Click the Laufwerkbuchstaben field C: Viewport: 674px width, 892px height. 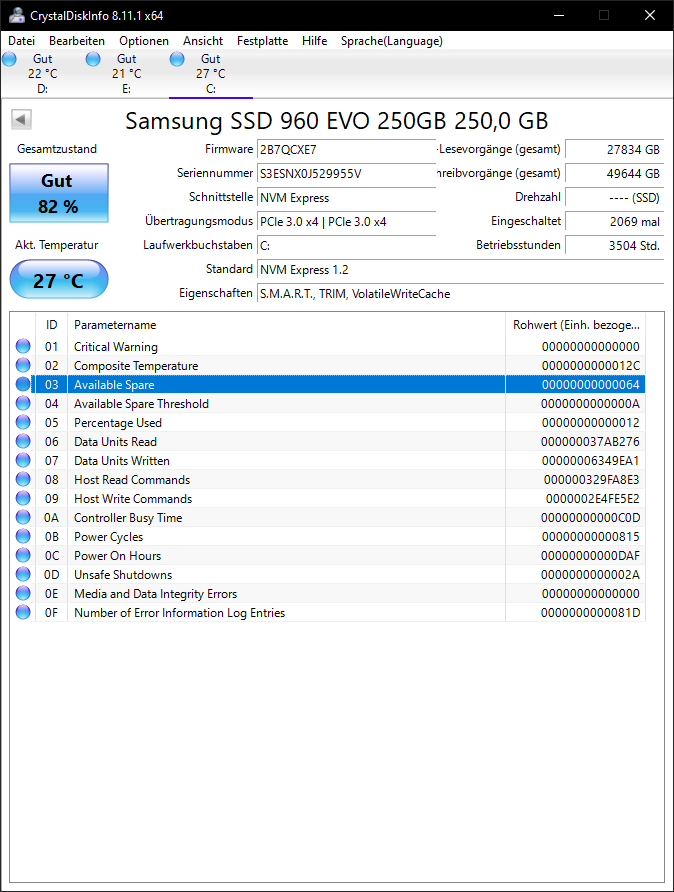346,245
